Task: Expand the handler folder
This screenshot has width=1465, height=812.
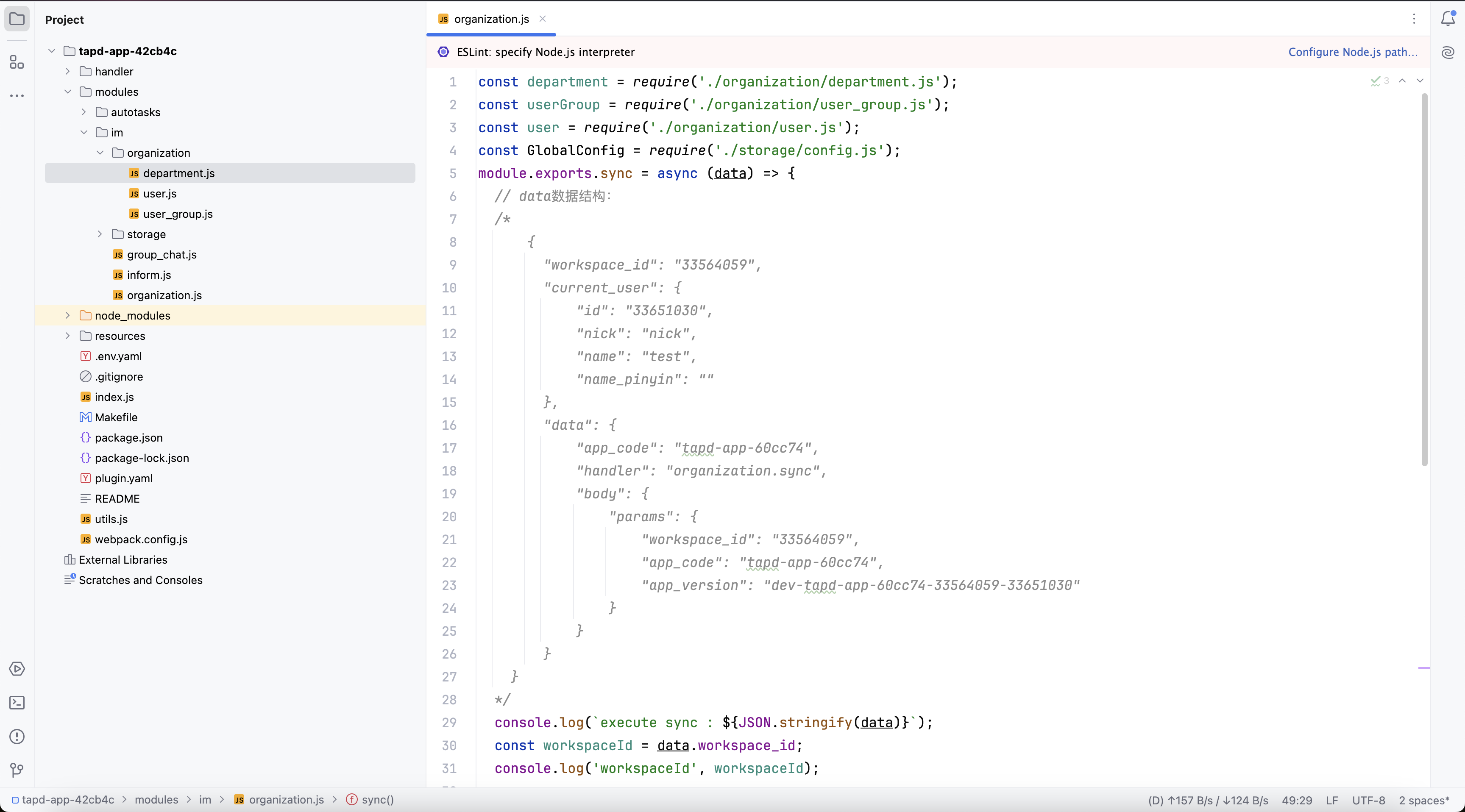Action: pyautogui.click(x=68, y=71)
